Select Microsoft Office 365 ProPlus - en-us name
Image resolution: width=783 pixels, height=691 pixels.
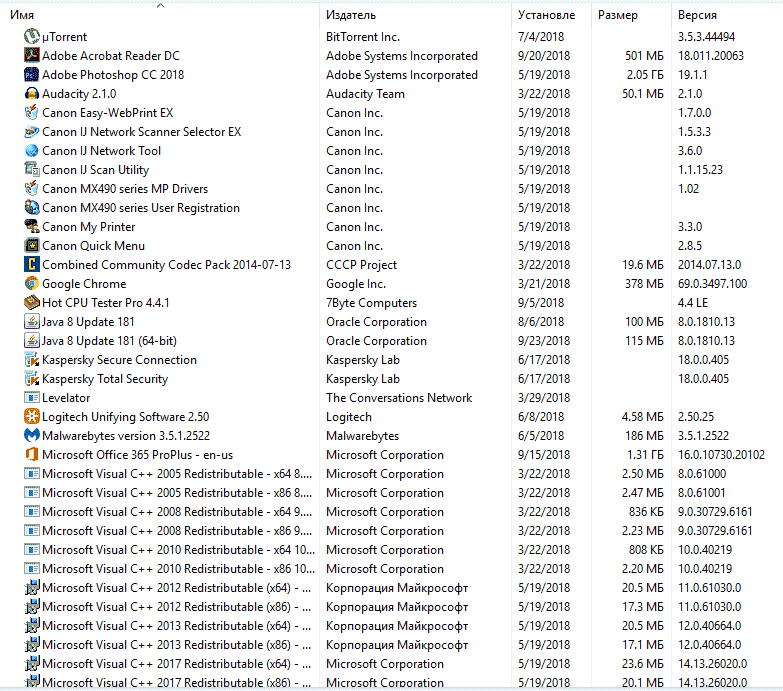tap(137, 454)
